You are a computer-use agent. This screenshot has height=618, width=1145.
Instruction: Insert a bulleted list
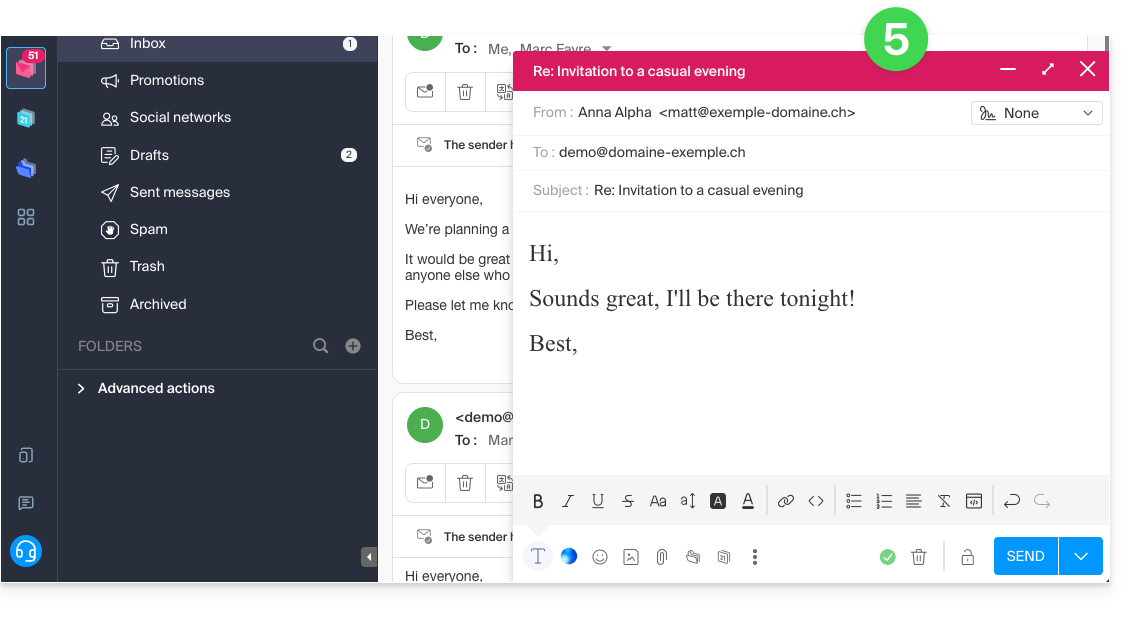click(x=854, y=501)
